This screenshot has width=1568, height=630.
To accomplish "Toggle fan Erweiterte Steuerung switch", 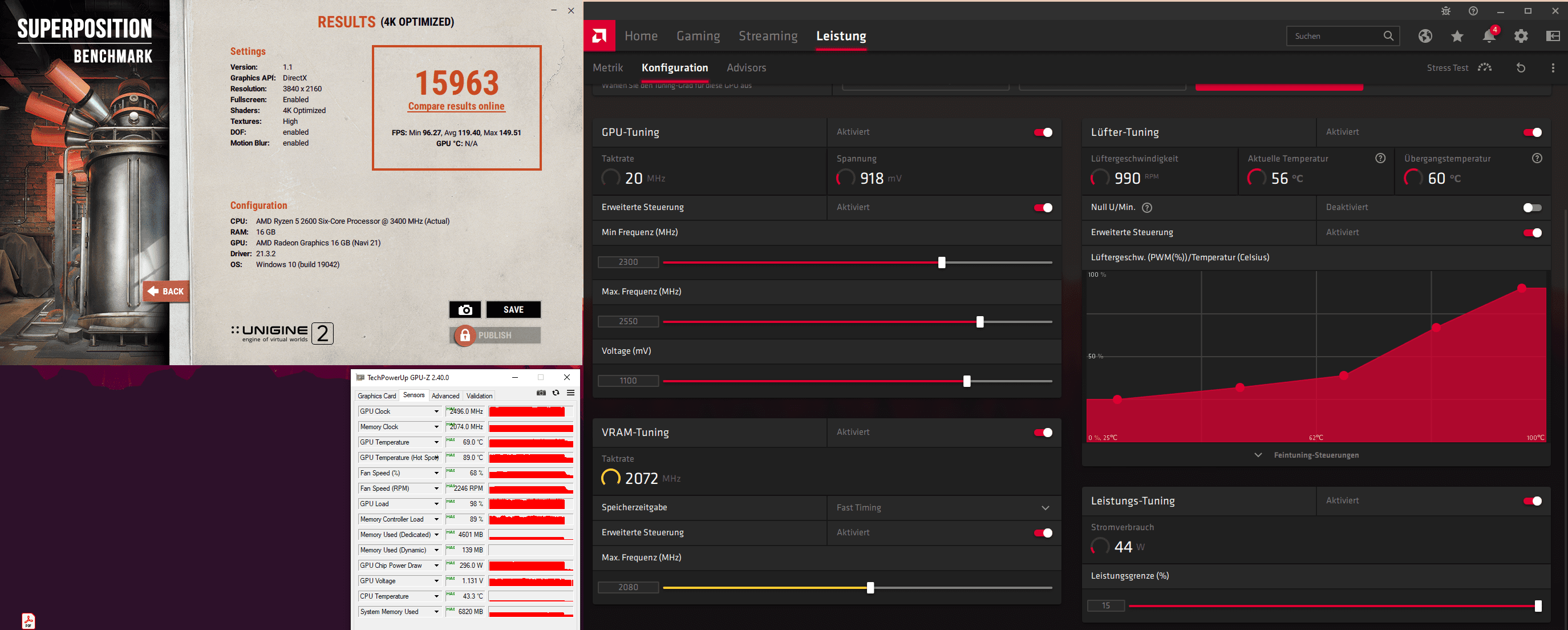I will click(1532, 232).
